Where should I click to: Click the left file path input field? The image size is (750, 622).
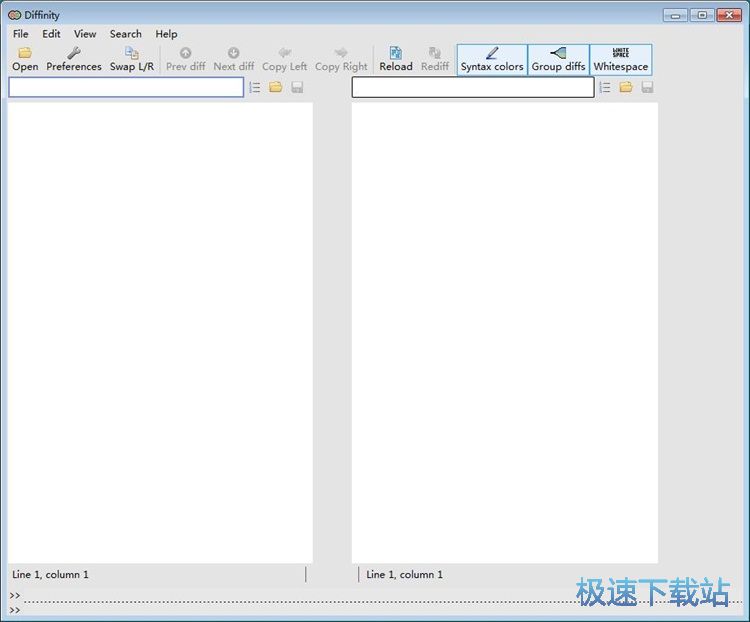pos(126,88)
